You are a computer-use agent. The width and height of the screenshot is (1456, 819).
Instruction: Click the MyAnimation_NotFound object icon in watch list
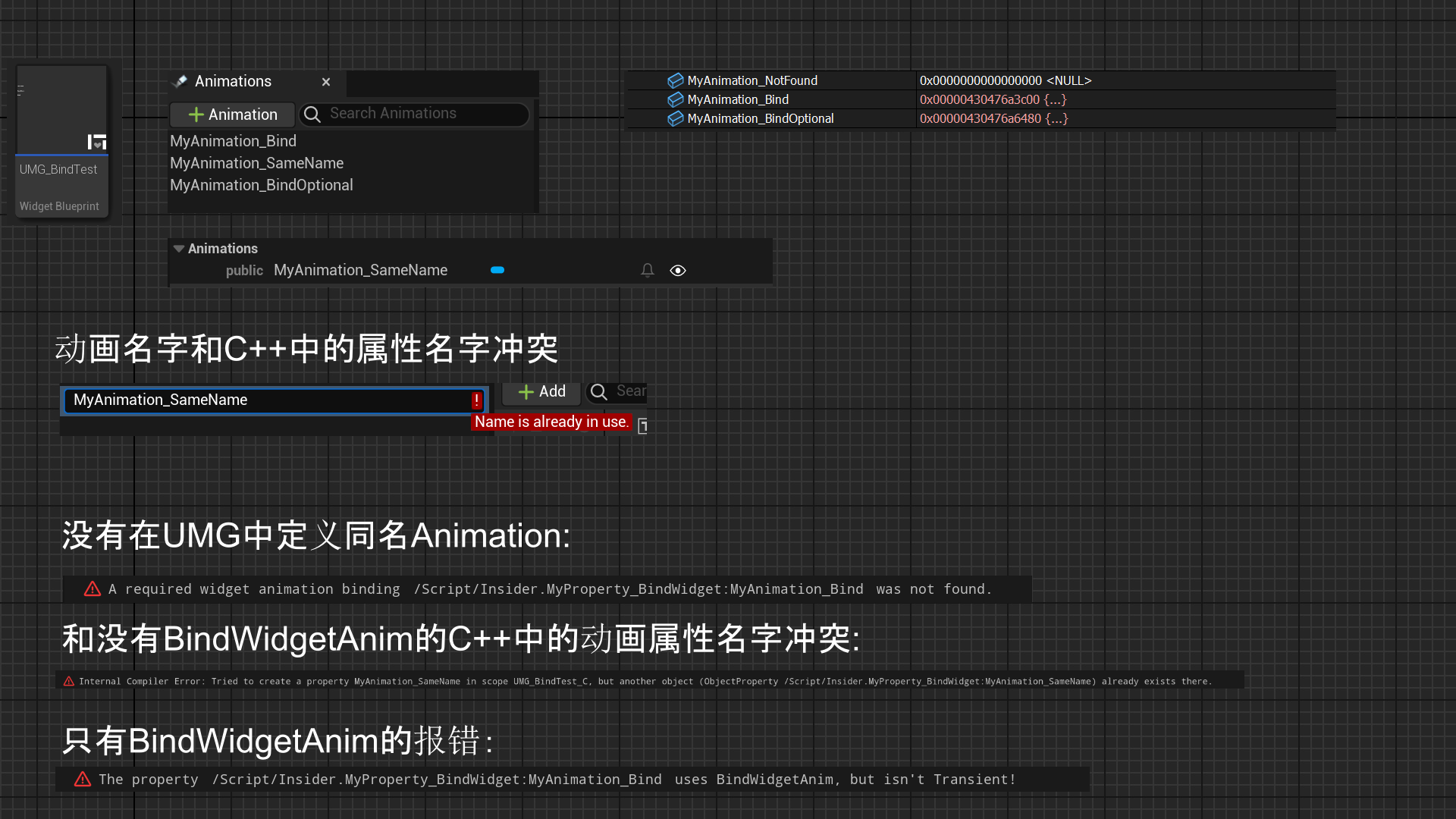coord(675,80)
